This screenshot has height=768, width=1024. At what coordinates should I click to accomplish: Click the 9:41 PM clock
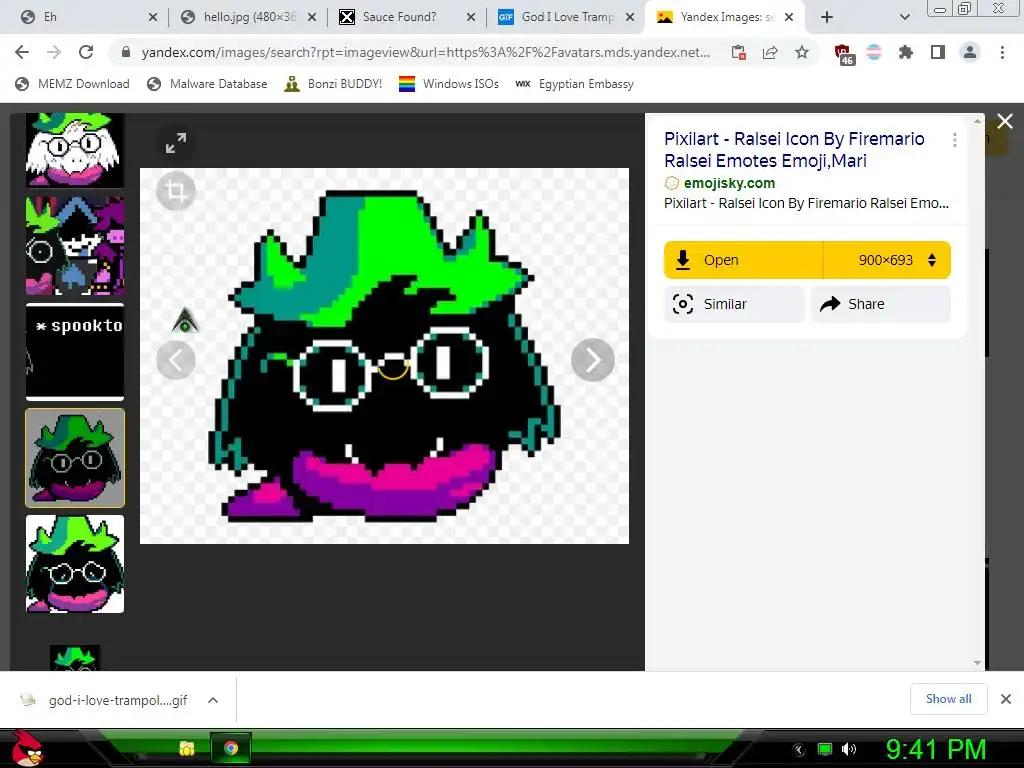pos(935,749)
